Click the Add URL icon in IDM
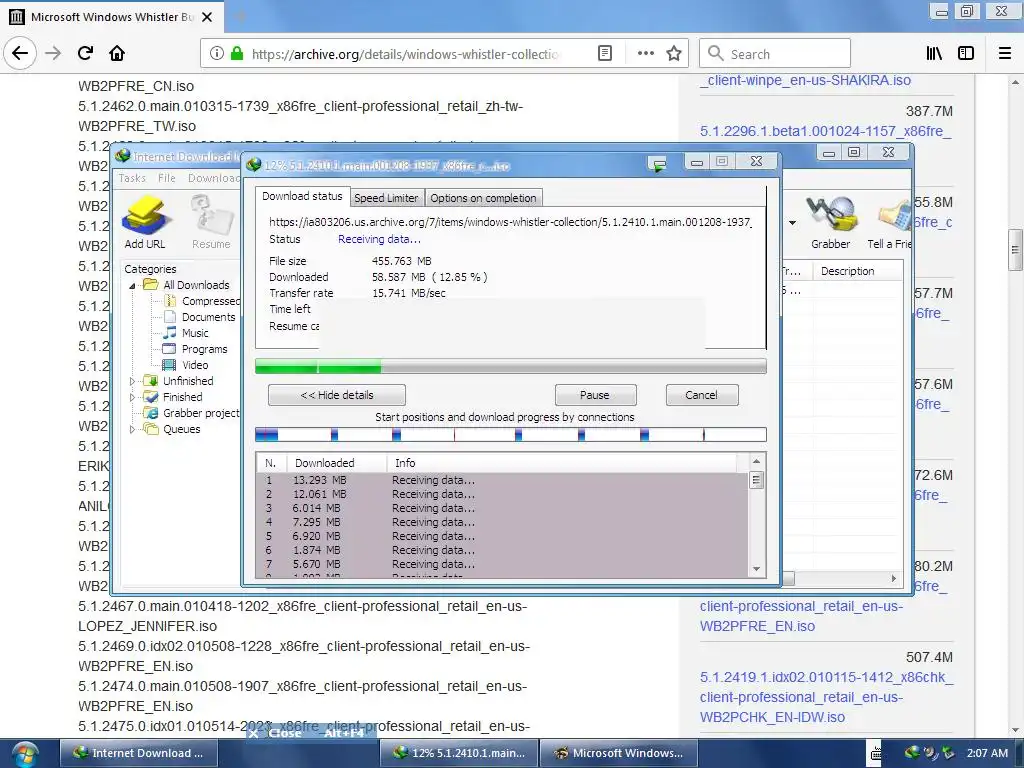 tap(146, 222)
